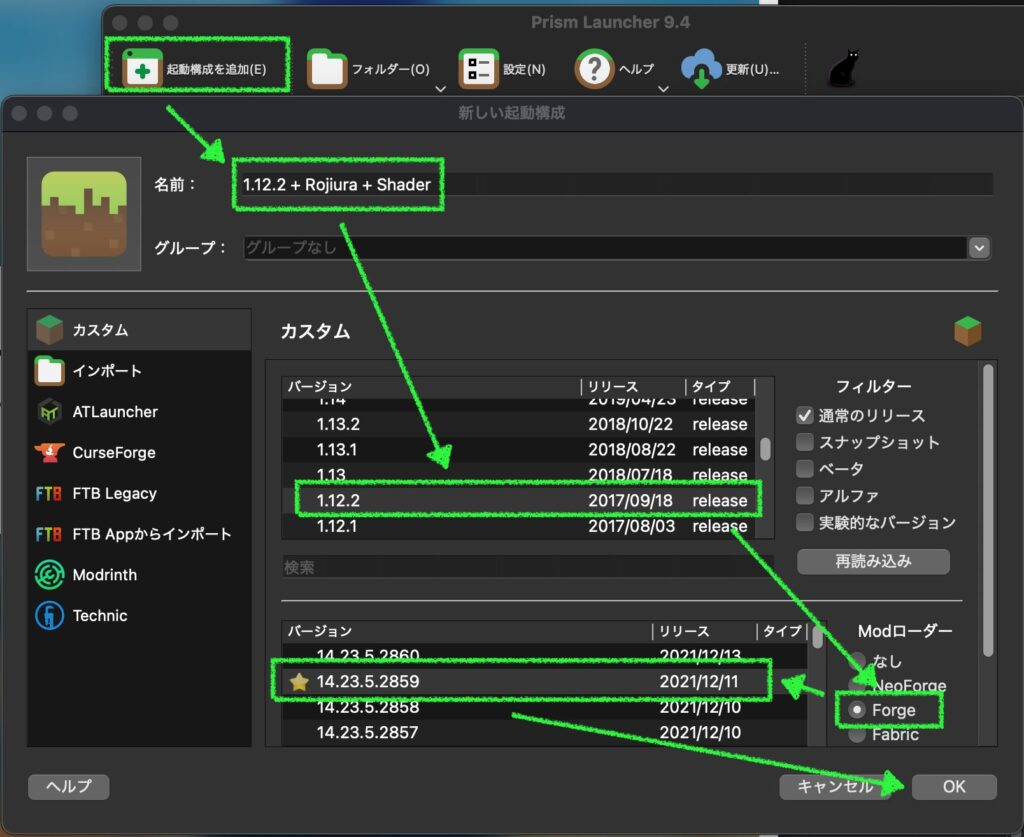Viewport: 1024px width, 837px height.
Task: Open 設定(N) settings toolbar icon
Action: click(x=478, y=69)
